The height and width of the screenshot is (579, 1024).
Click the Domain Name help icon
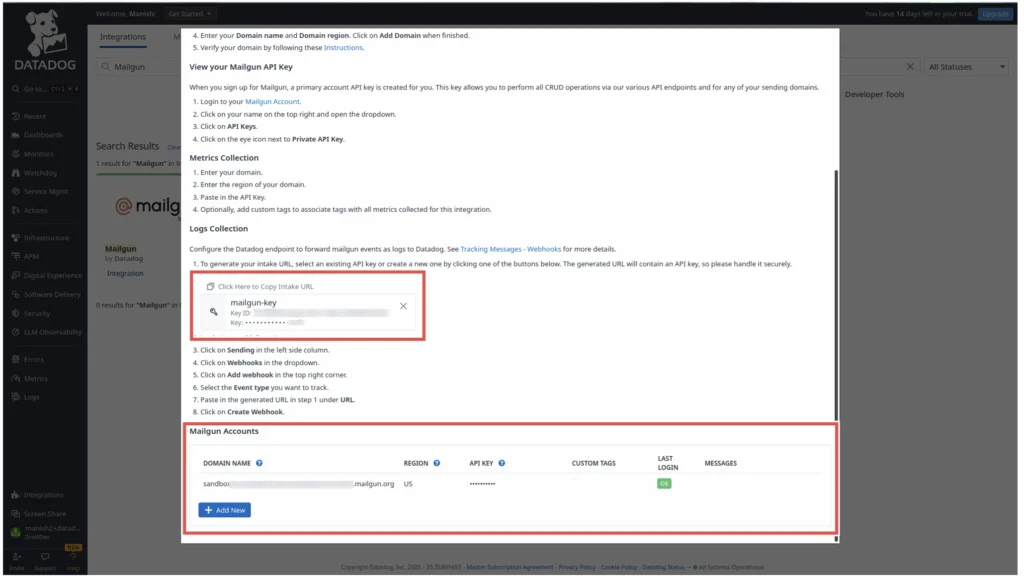[259, 463]
